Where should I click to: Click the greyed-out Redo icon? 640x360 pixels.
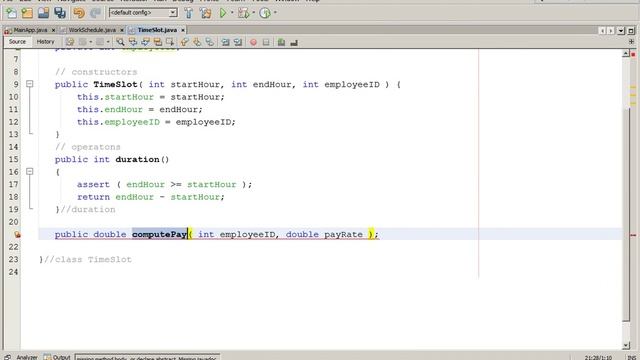coord(95,13)
